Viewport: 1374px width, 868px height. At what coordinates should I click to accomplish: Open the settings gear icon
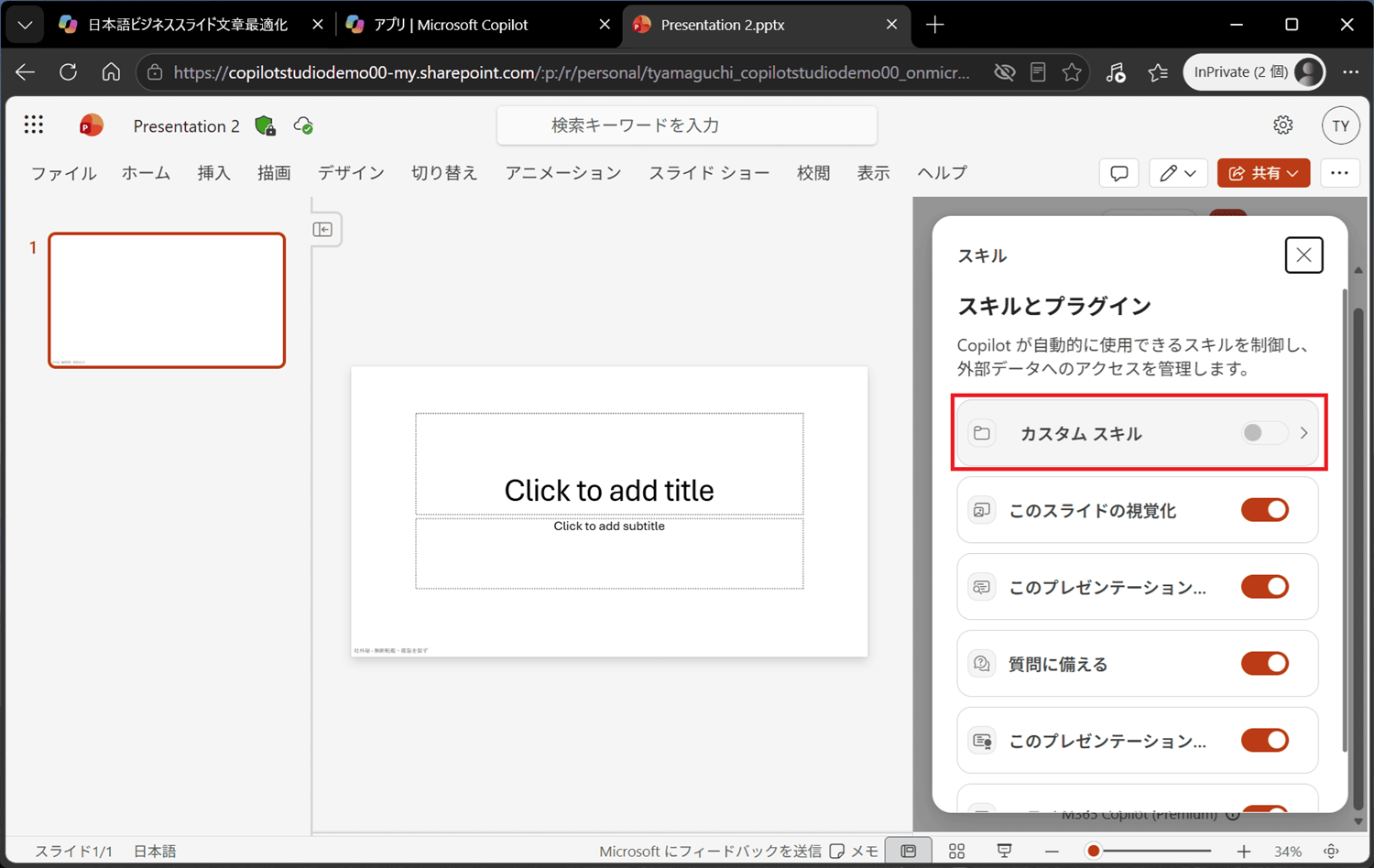pyautogui.click(x=1283, y=125)
